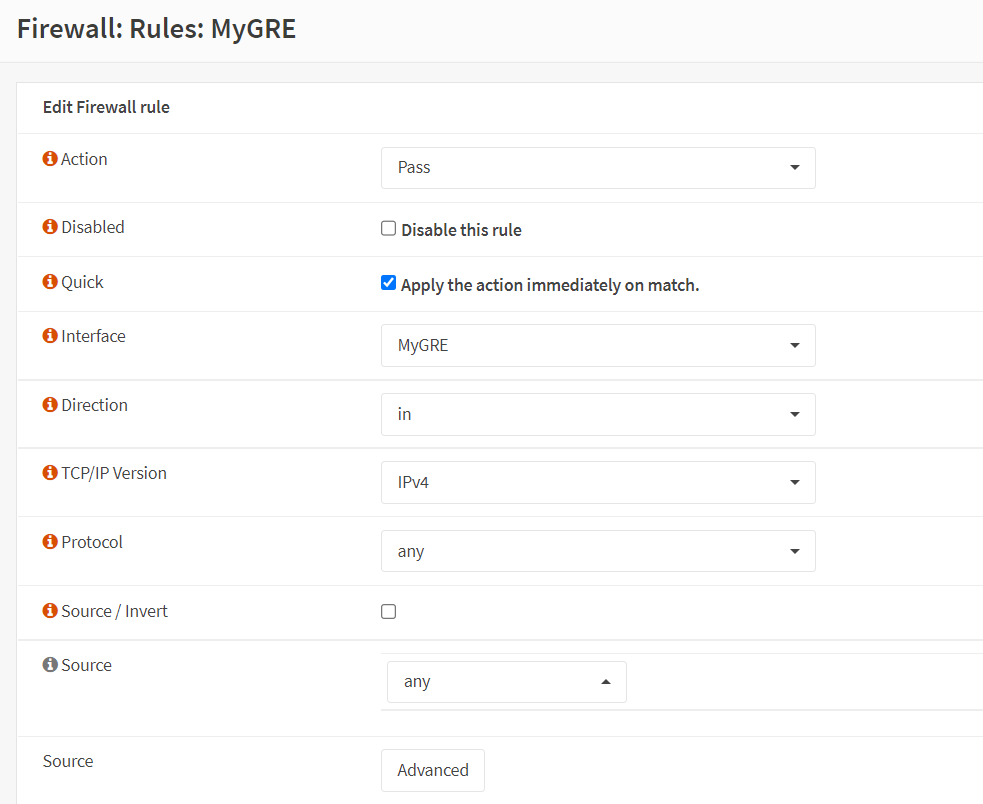983x804 pixels.
Task: Show help icon for Source / Invert
Action: point(50,610)
